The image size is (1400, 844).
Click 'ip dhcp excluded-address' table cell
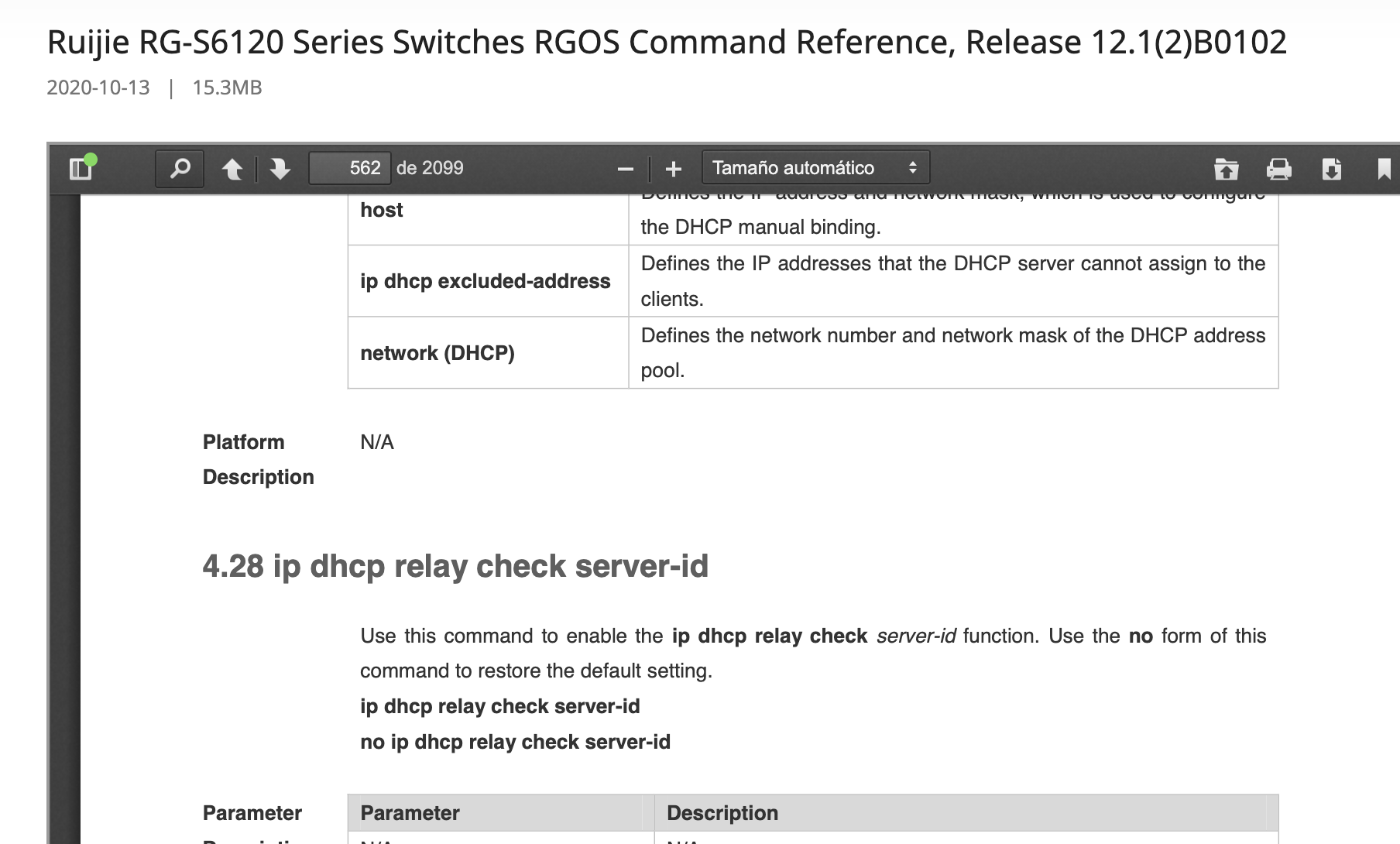(488, 281)
